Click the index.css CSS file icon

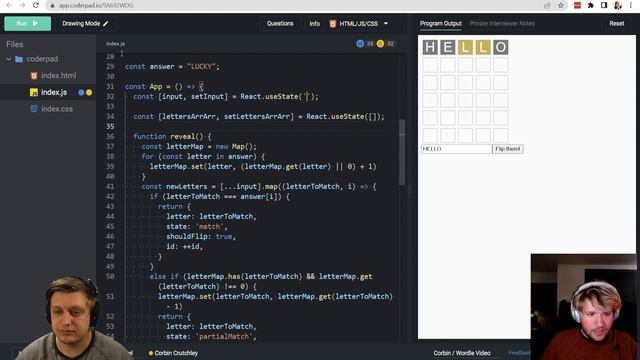pyautogui.click(x=34, y=109)
